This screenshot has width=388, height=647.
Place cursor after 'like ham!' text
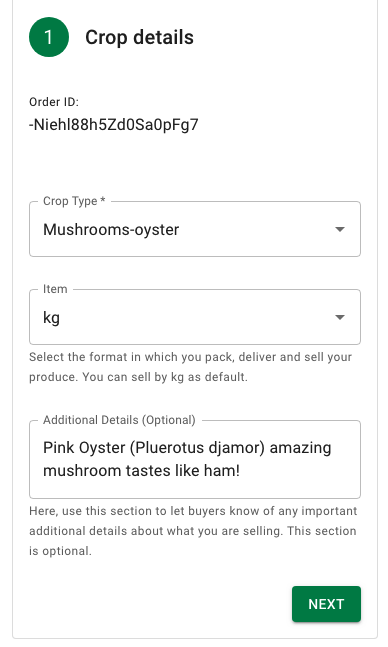(x=240, y=471)
